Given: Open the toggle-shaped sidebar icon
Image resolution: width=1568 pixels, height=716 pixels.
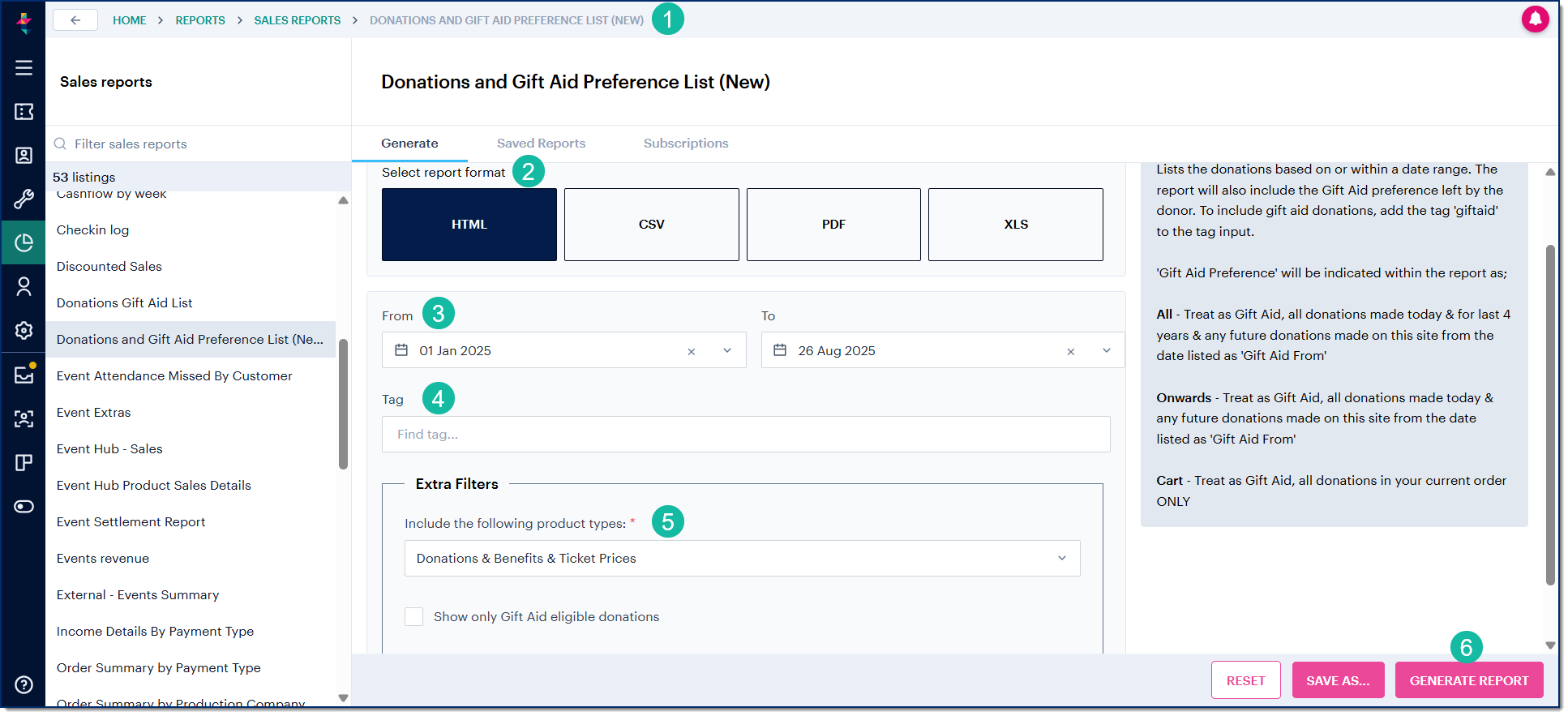Looking at the screenshot, I should pos(24,507).
